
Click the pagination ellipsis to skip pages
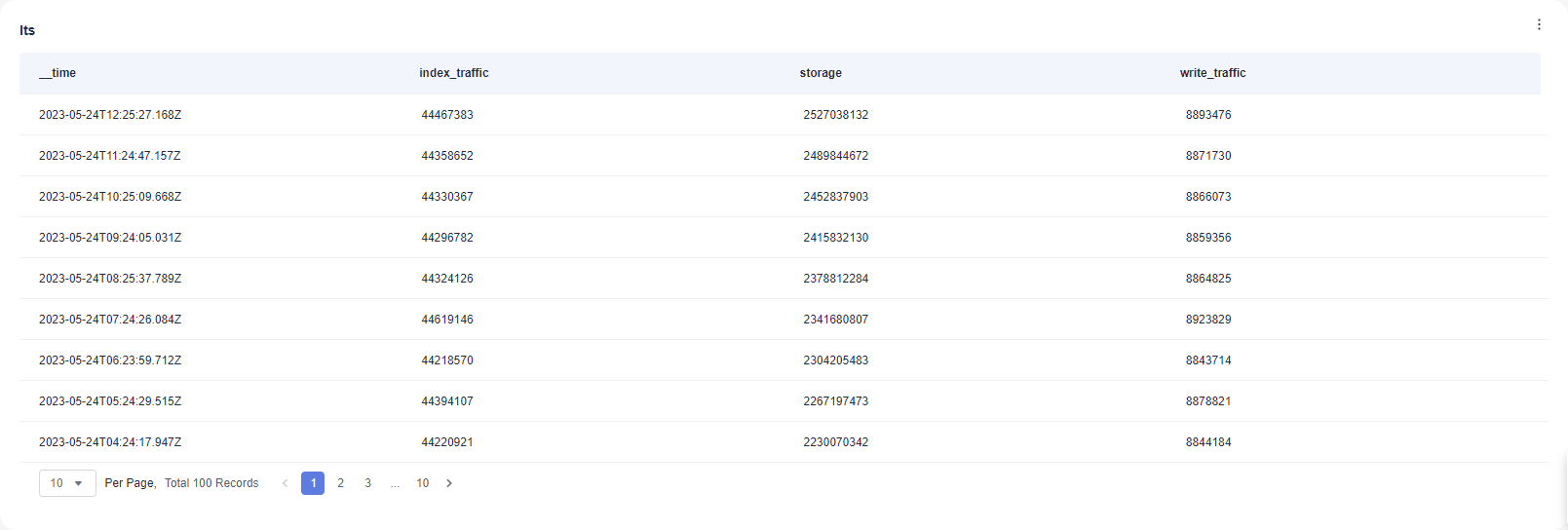(x=395, y=483)
